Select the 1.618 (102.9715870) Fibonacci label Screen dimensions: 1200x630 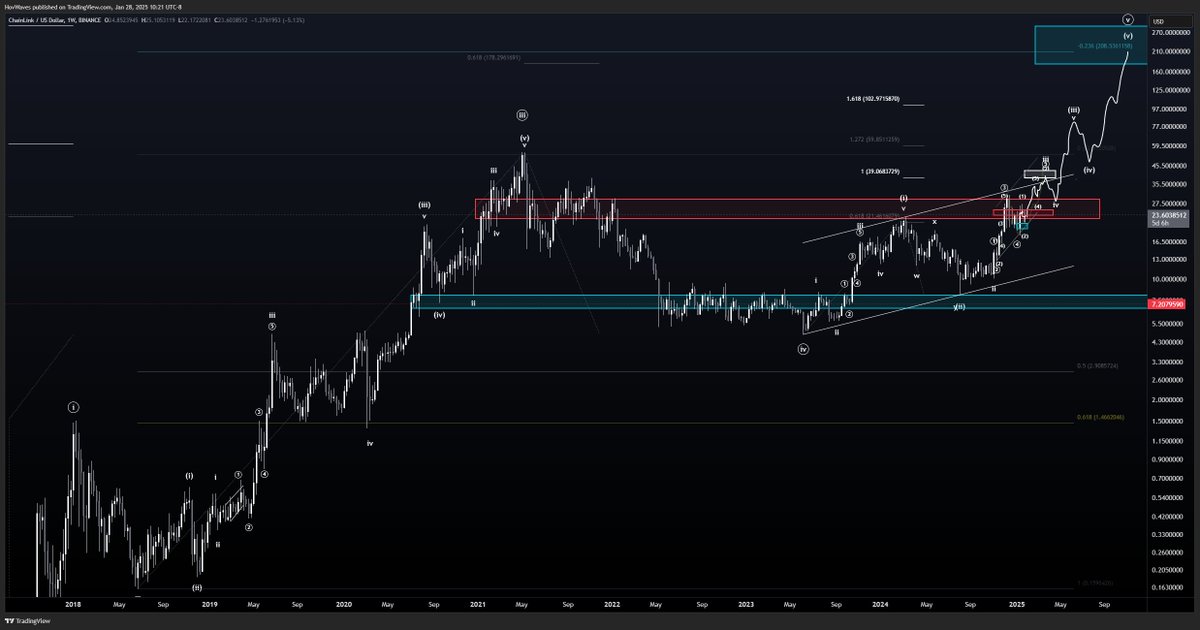pos(873,99)
